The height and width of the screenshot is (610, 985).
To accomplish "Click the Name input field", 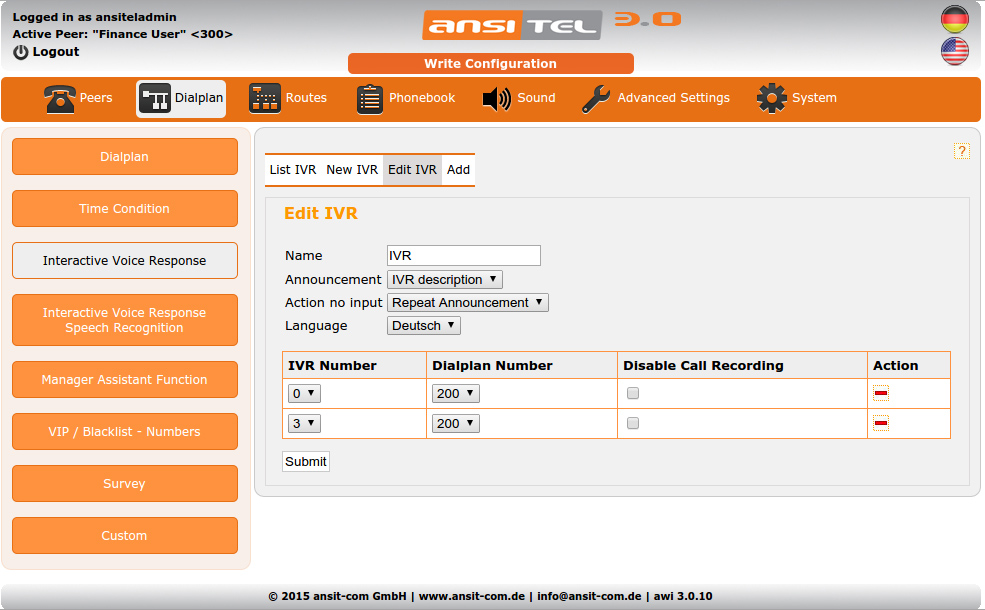I will click(464, 256).
